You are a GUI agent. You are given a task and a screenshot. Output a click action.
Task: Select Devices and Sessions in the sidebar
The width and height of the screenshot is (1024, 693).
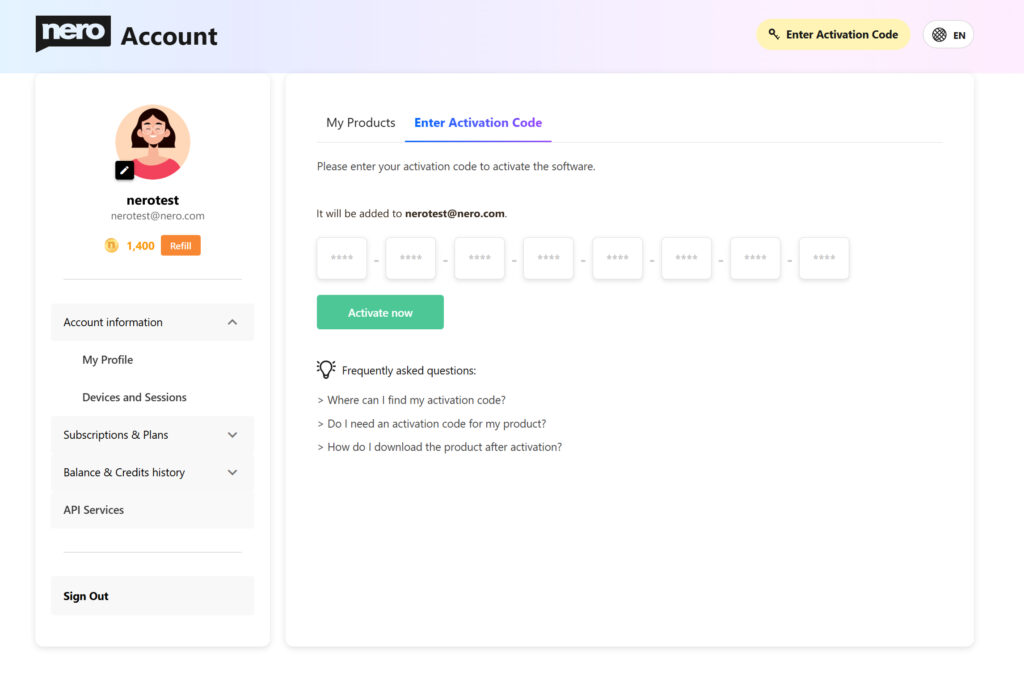click(x=134, y=397)
